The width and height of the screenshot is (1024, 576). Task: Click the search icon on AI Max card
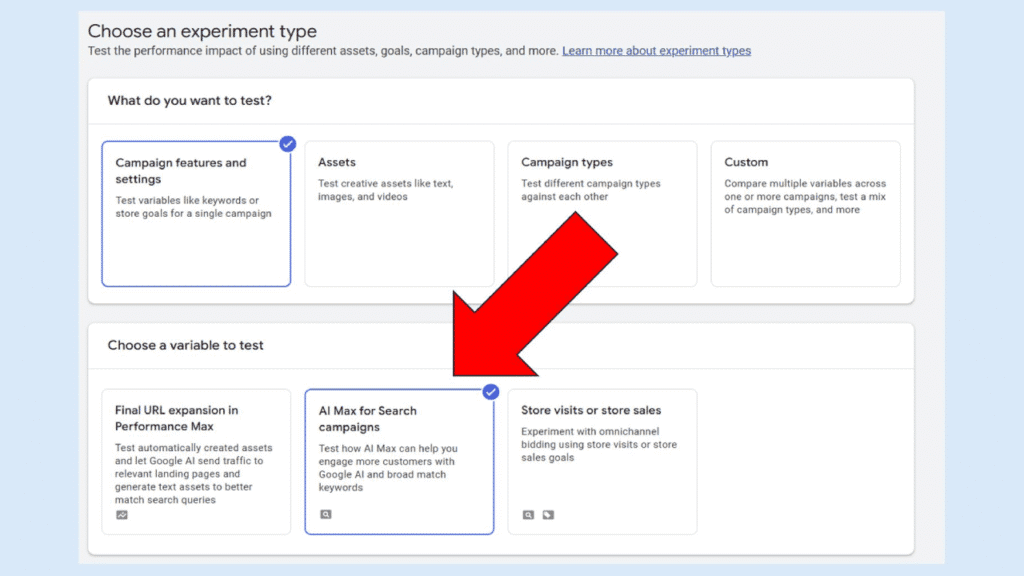tap(326, 514)
